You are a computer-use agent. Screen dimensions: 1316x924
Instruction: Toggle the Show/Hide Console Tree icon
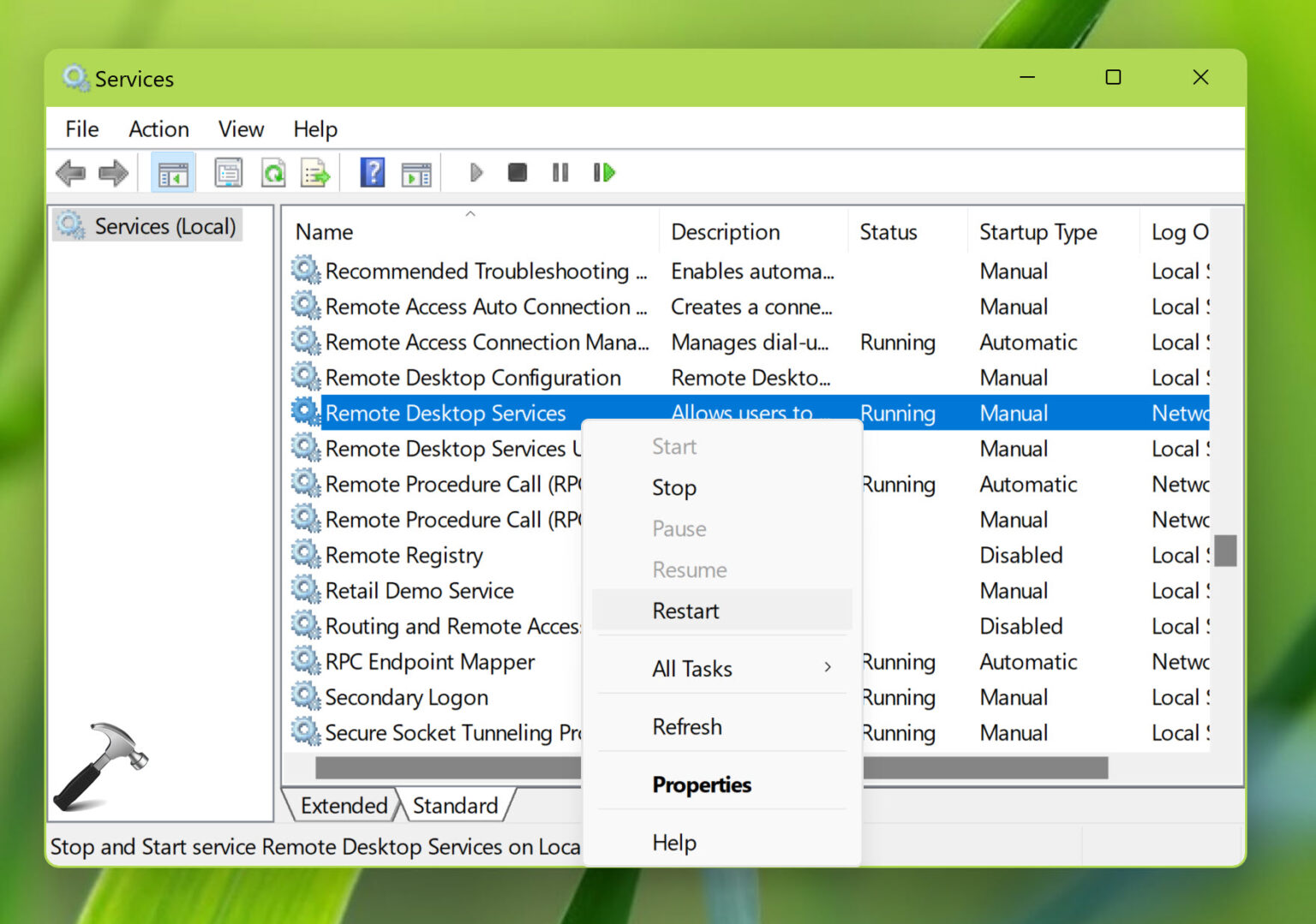172,173
